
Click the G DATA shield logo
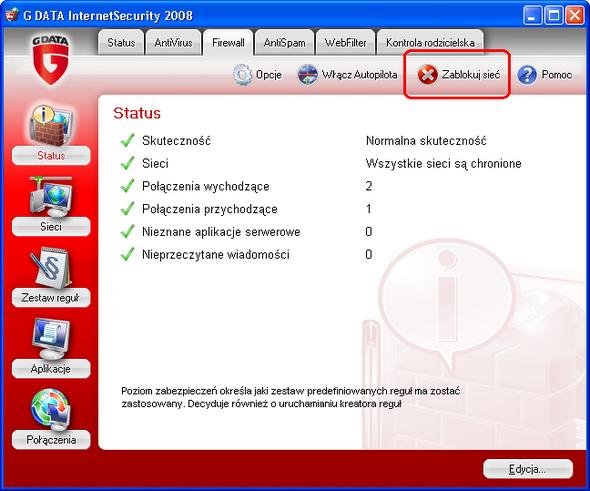click(x=50, y=60)
